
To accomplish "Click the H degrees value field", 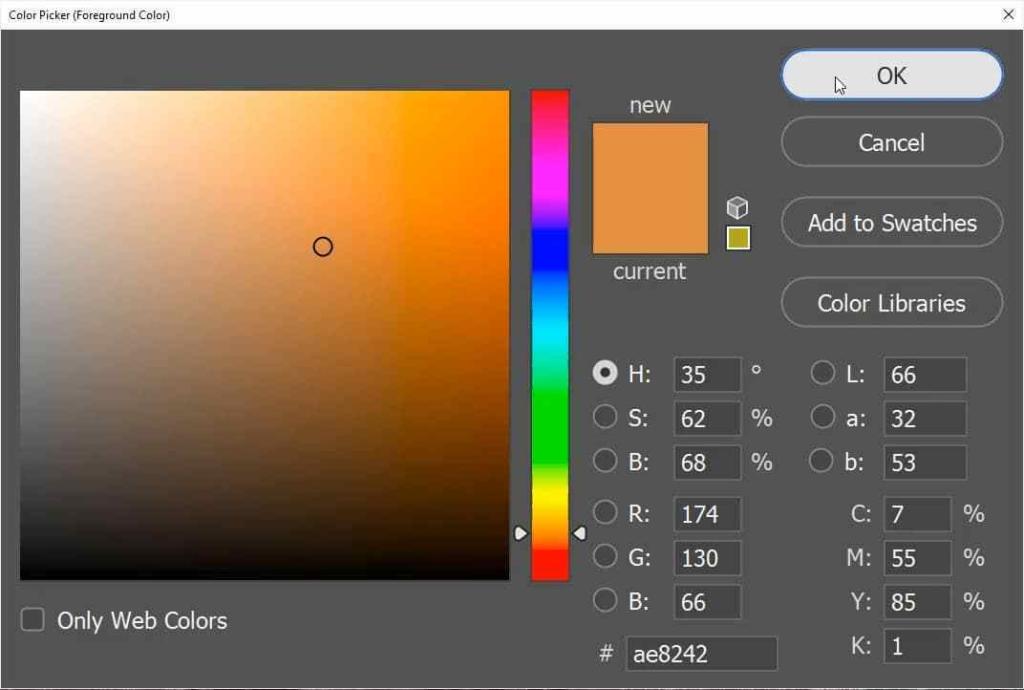I will coord(706,373).
